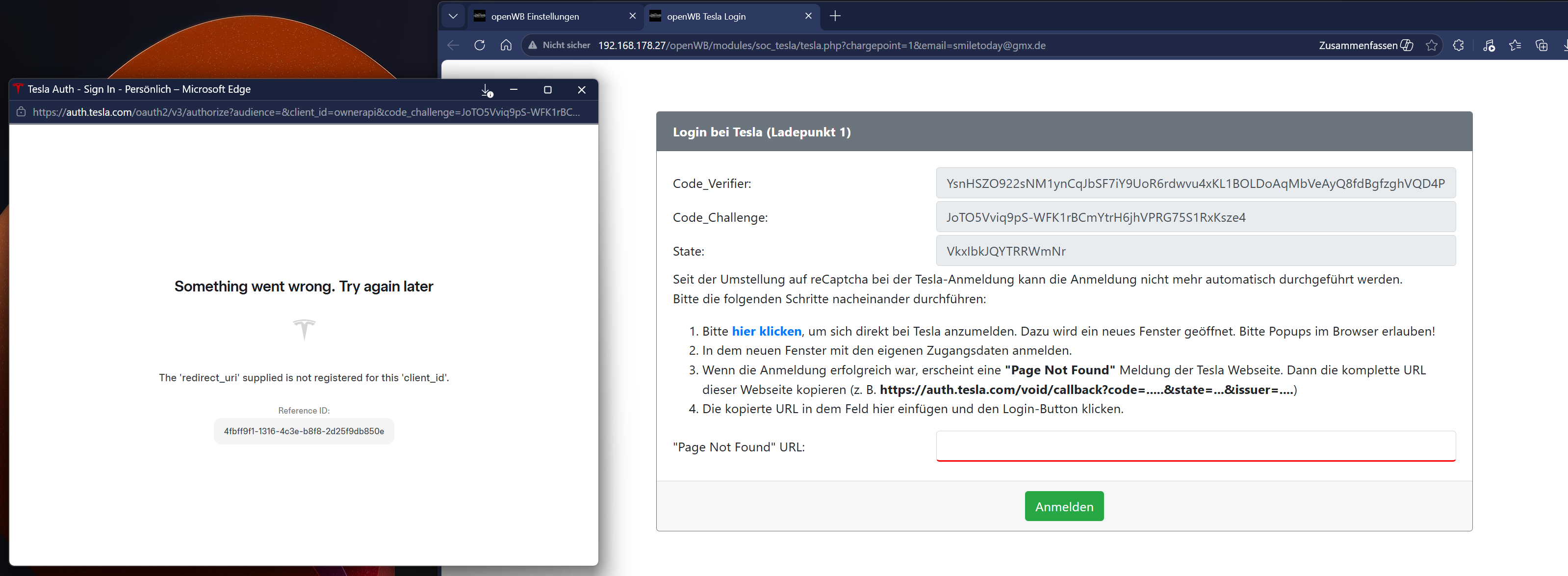Open a new browser tab

coord(835,17)
